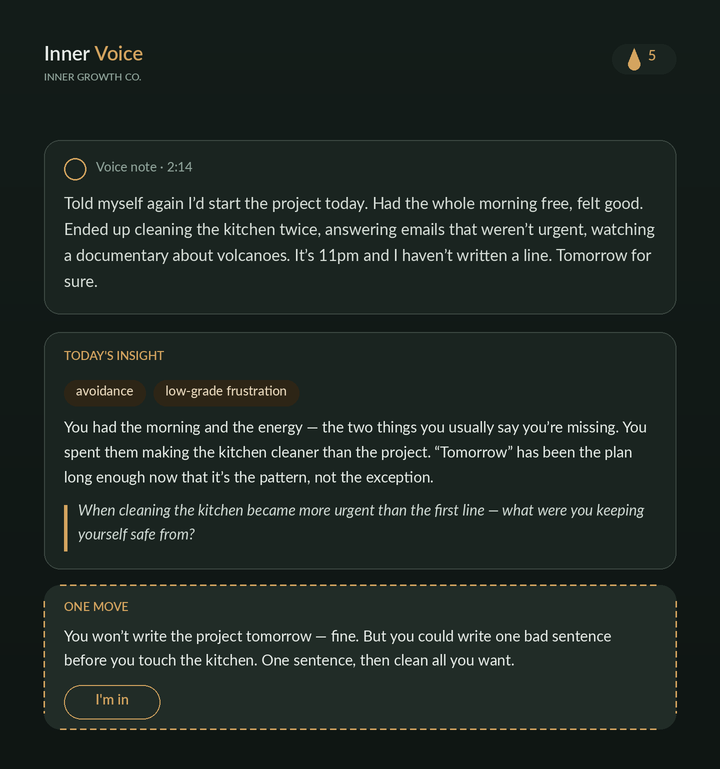
Task: Click the gold vertical bar beside the quote
Action: 66,528
